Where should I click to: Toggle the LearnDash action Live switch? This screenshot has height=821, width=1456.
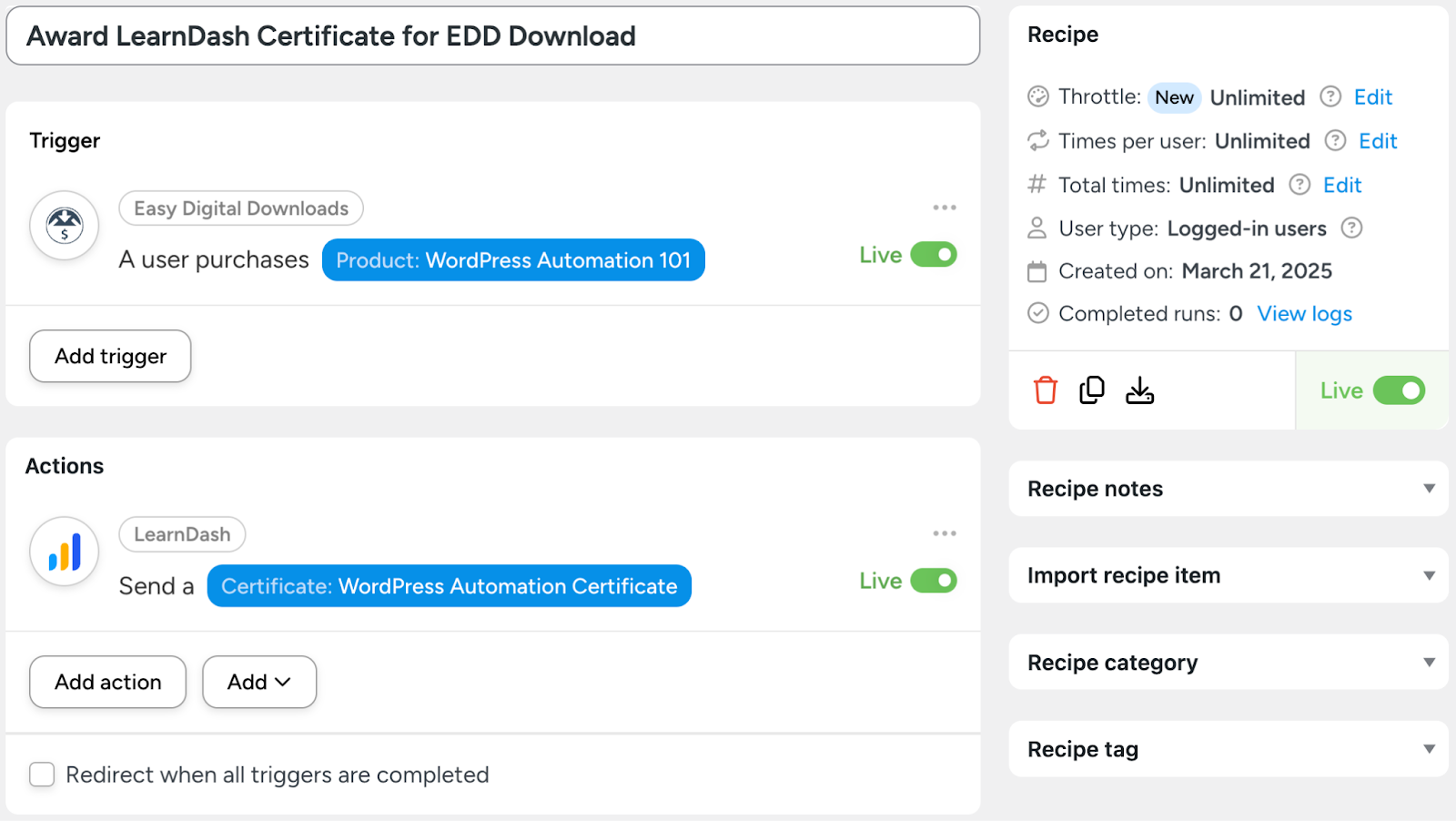click(x=934, y=581)
